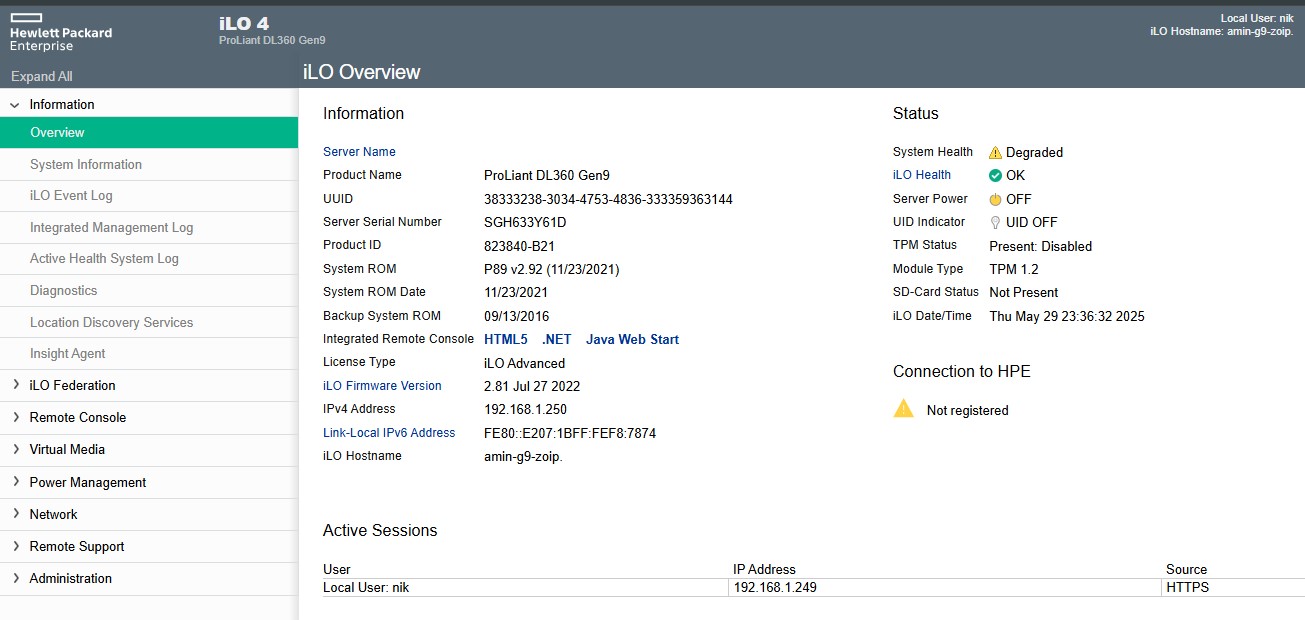The image size is (1305, 620).
Task: Click the session source HTTPS
Action: click(x=1187, y=588)
